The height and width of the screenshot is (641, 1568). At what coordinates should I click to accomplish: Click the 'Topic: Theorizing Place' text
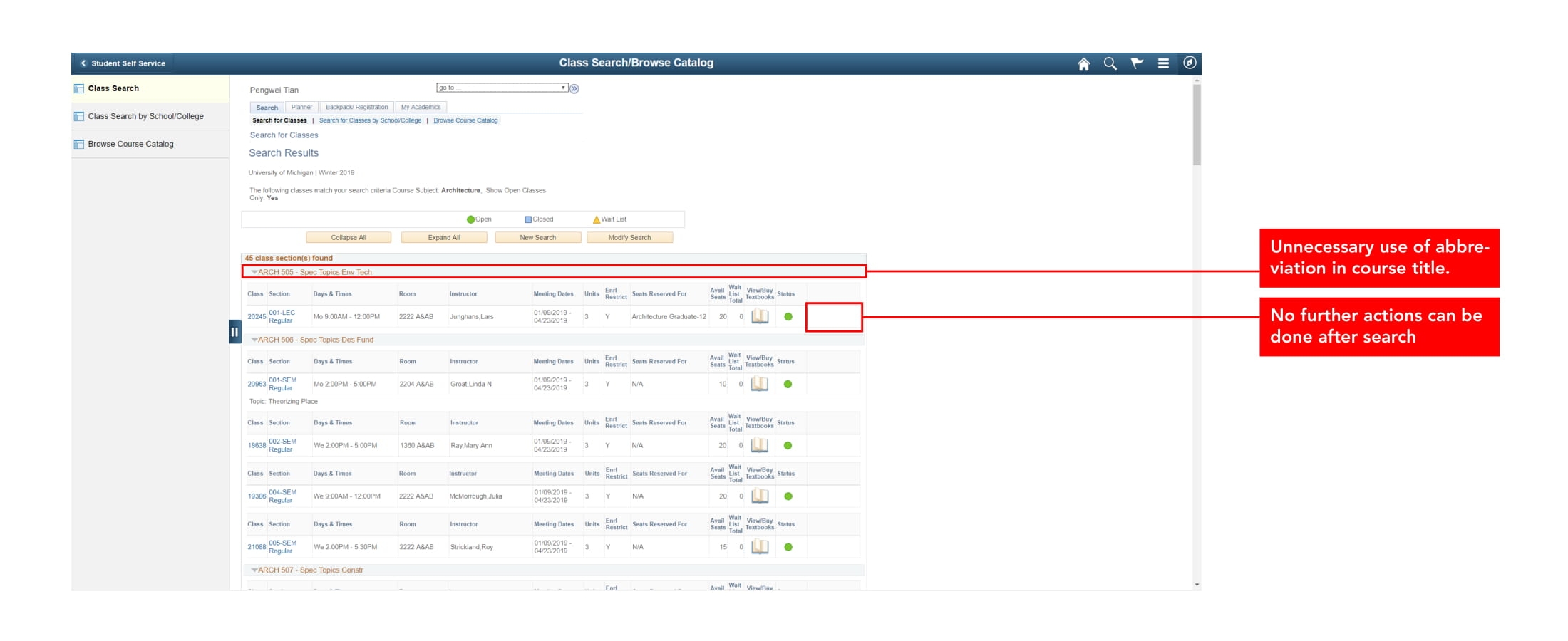(284, 402)
